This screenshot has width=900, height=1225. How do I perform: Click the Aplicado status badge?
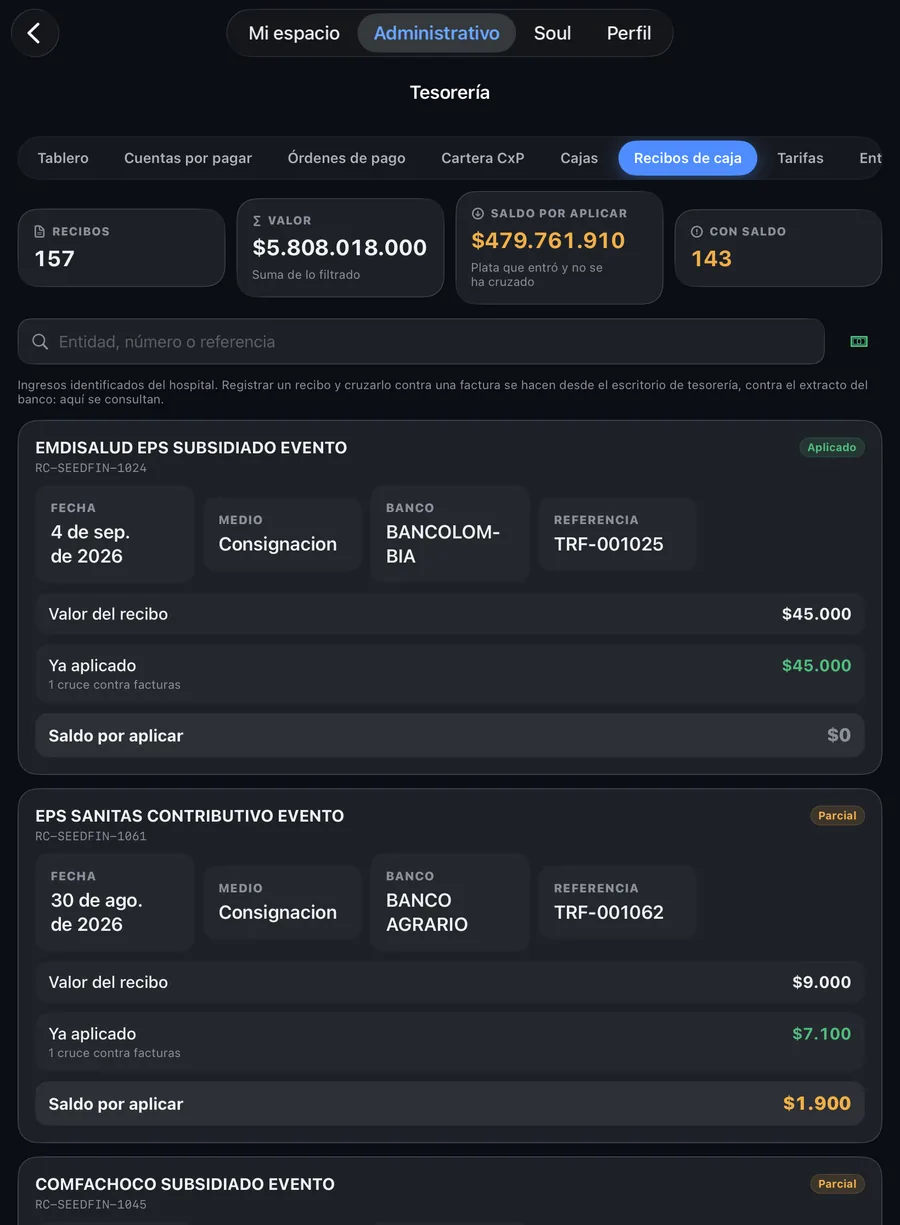832,448
